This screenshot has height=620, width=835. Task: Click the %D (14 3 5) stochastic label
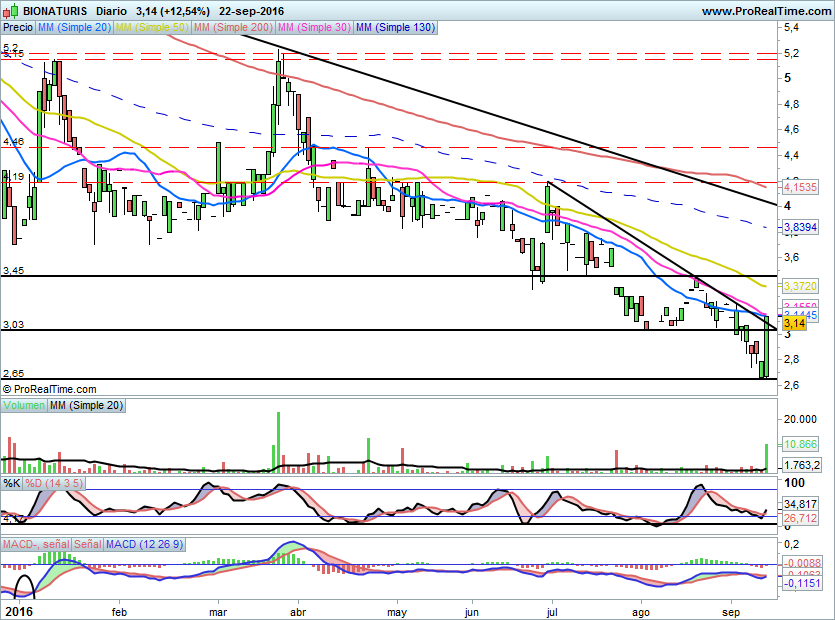[54, 483]
